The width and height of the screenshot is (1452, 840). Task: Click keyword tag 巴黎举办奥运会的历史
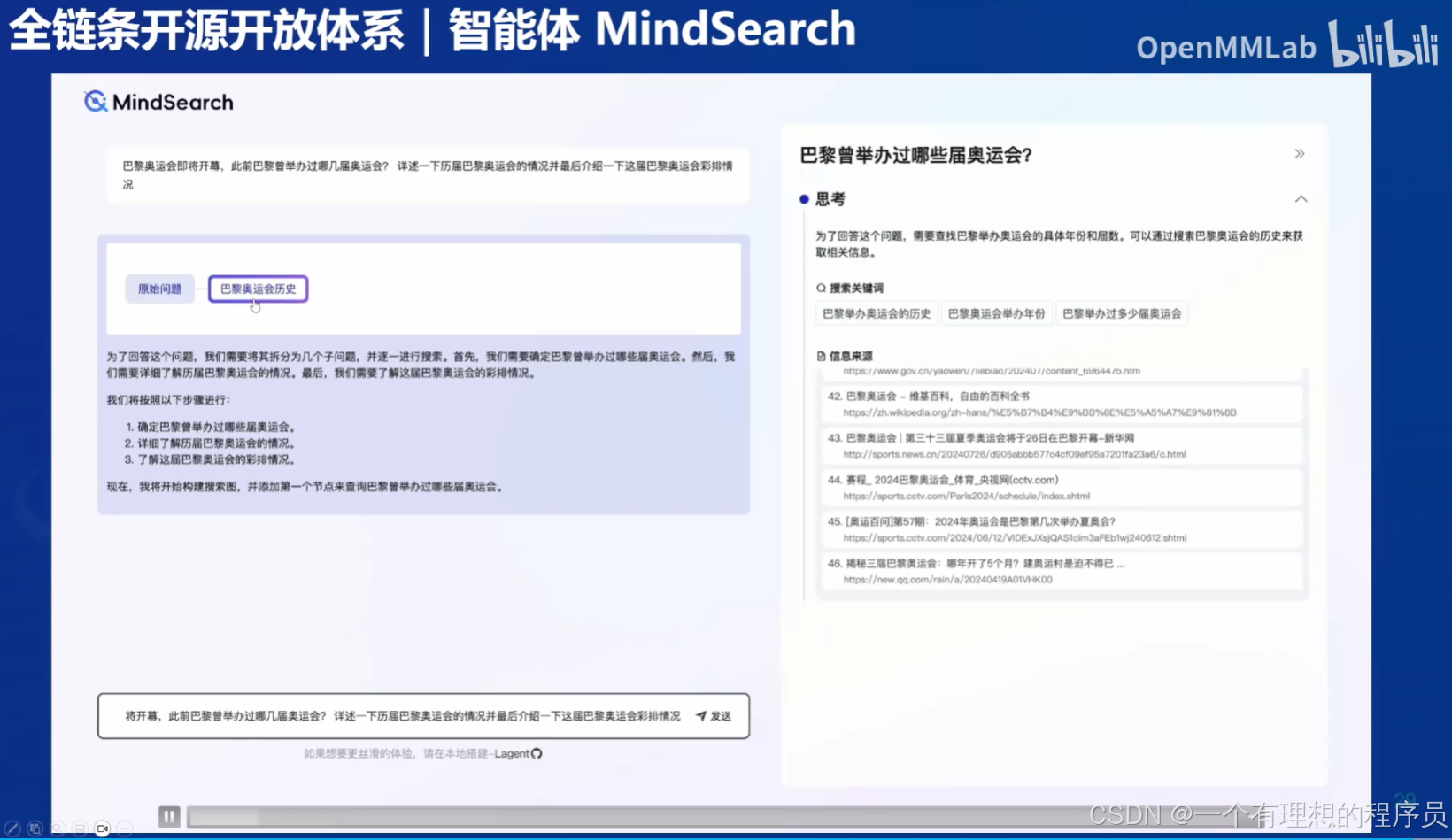(x=877, y=313)
